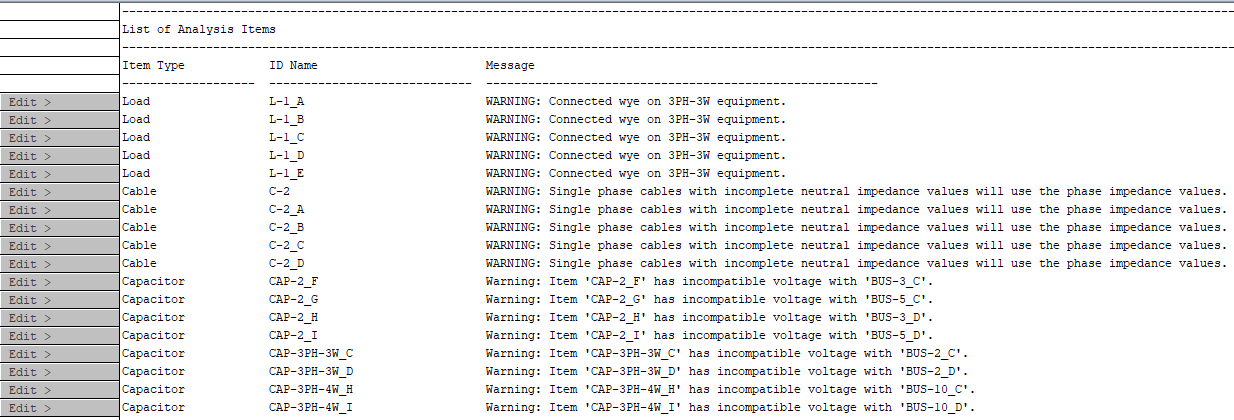
Task: Edit the L-1_D load item
Action: point(59,156)
